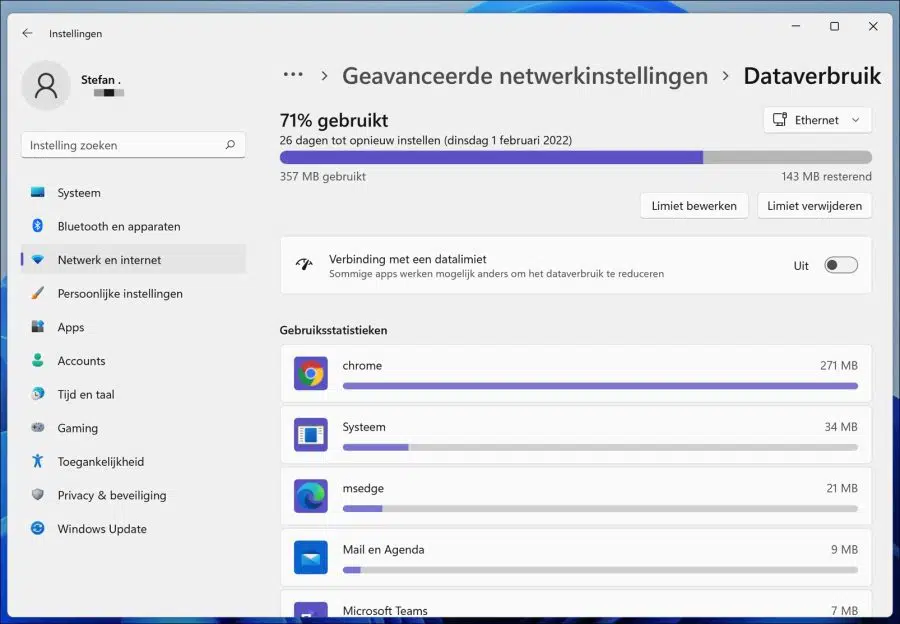Image resolution: width=900 pixels, height=624 pixels.
Task: Open Toegankelijkheid settings category
Action: tap(133, 462)
